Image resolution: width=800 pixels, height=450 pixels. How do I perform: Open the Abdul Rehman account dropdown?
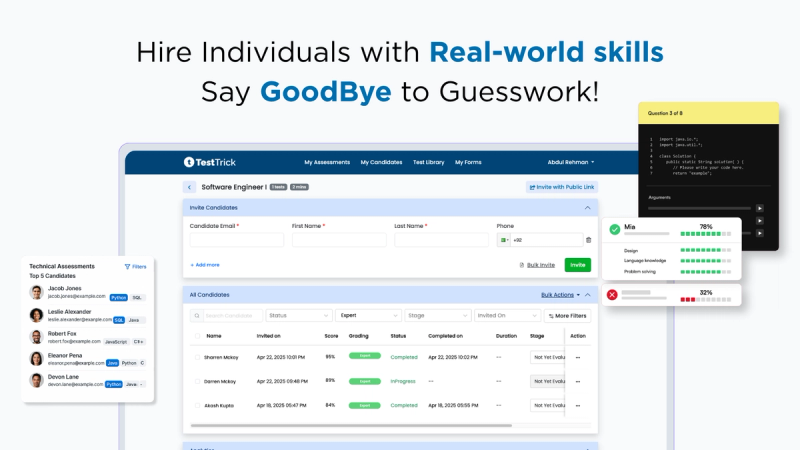click(x=571, y=162)
